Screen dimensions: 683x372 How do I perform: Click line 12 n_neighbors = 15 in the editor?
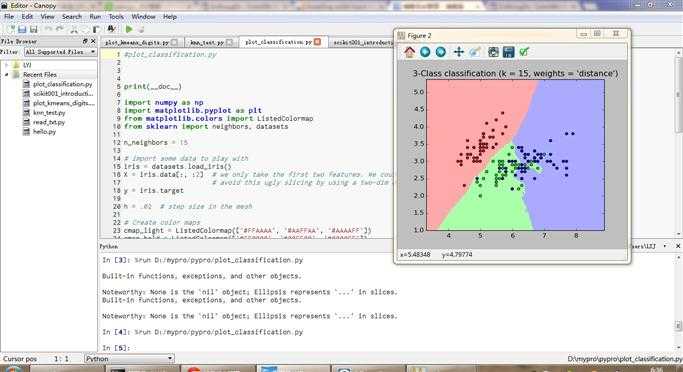156,142
